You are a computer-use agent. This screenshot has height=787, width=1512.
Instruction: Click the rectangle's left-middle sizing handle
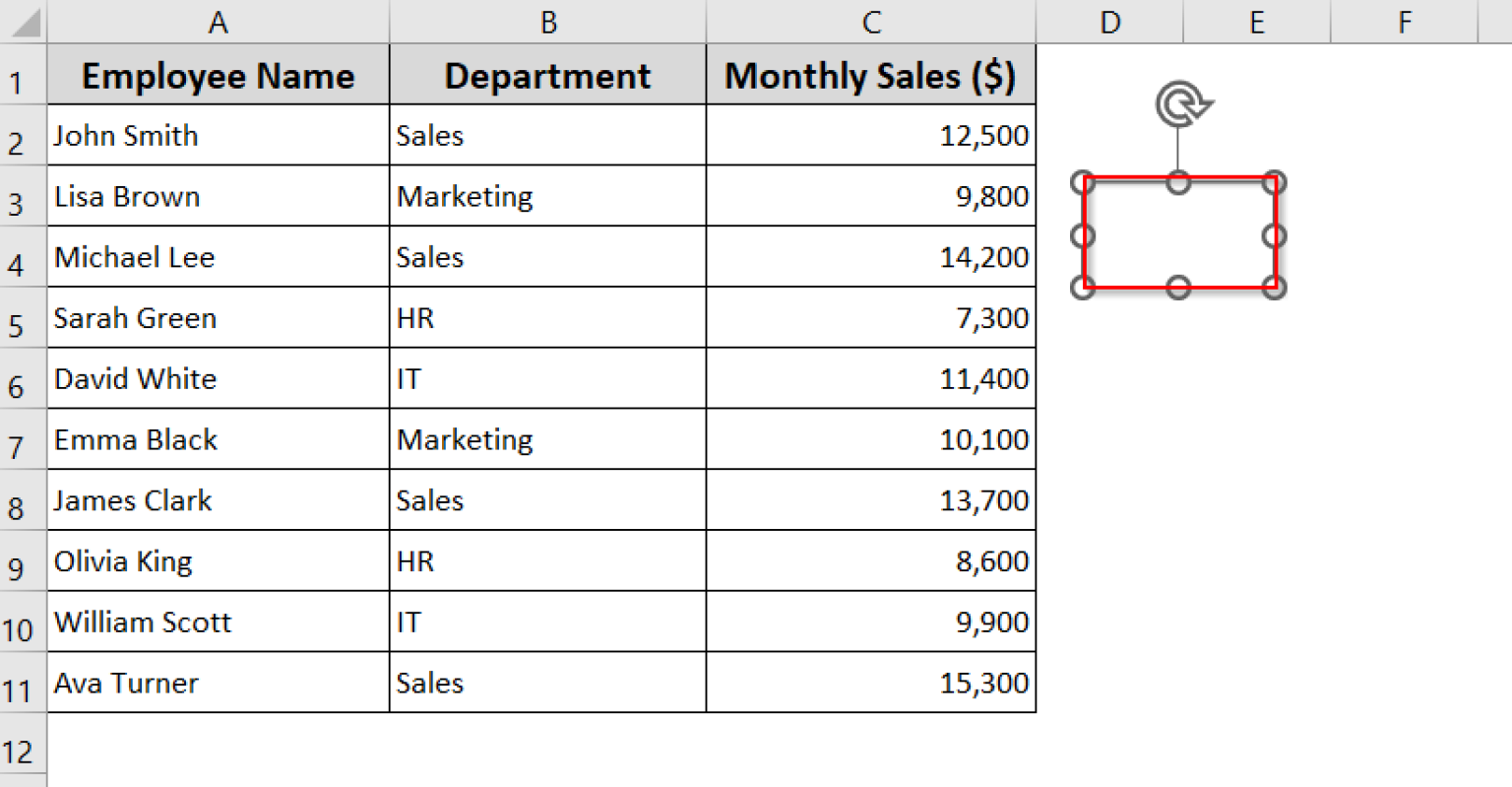[x=1083, y=235]
